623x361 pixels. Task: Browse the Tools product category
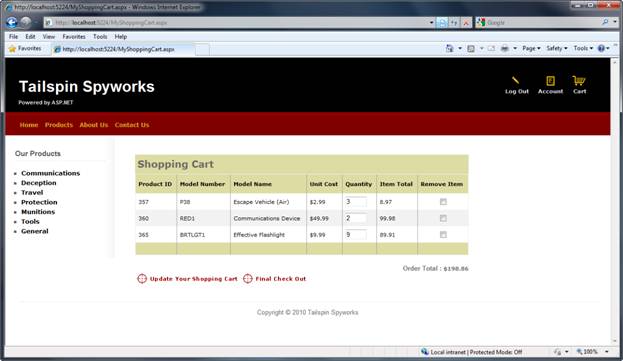(x=30, y=221)
